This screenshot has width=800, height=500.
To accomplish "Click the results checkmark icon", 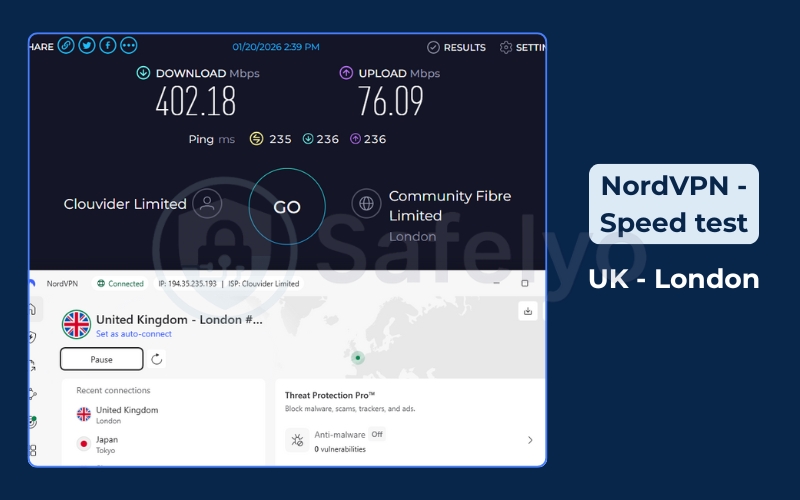I will tap(433, 47).
